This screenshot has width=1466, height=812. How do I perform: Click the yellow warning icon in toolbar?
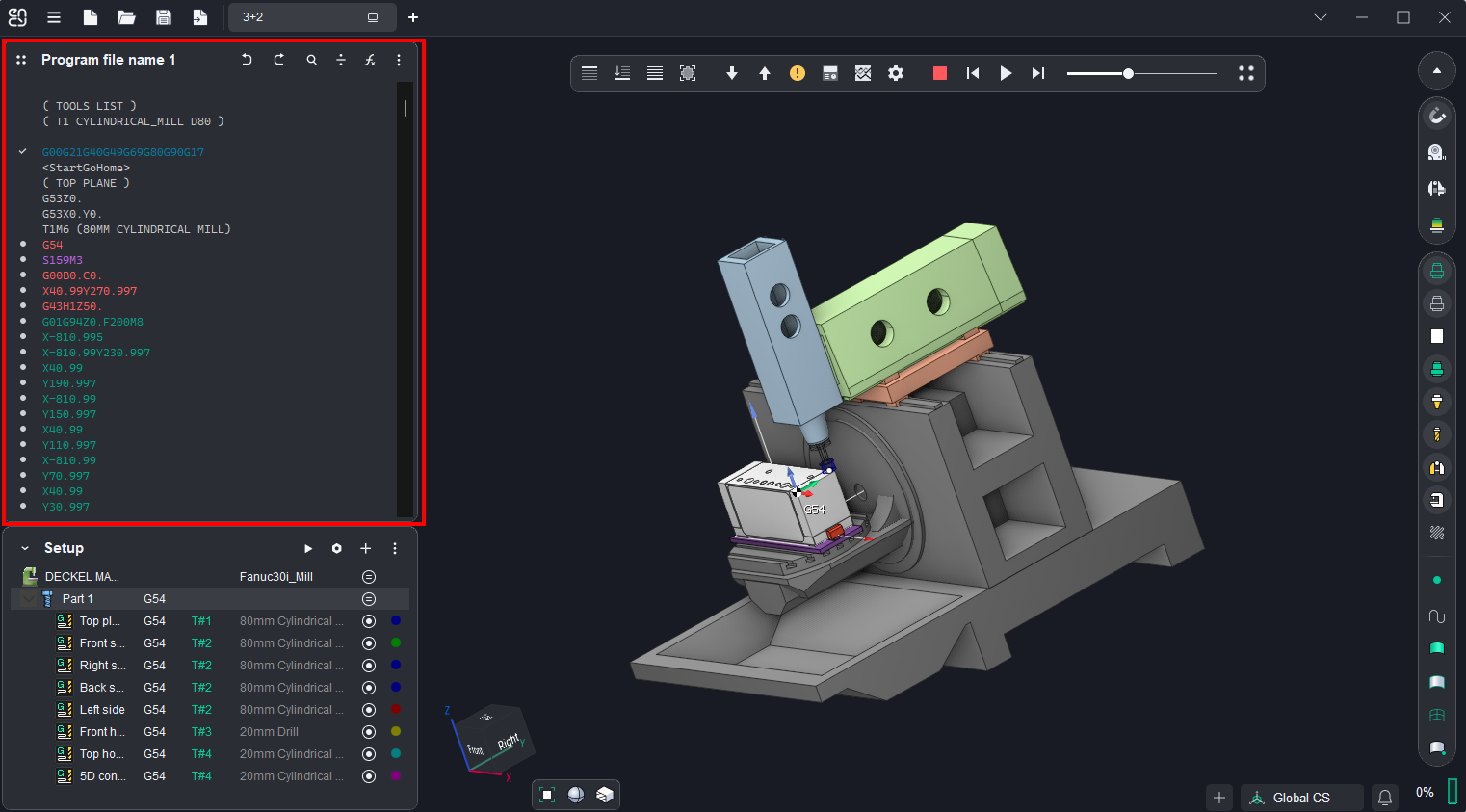click(798, 73)
